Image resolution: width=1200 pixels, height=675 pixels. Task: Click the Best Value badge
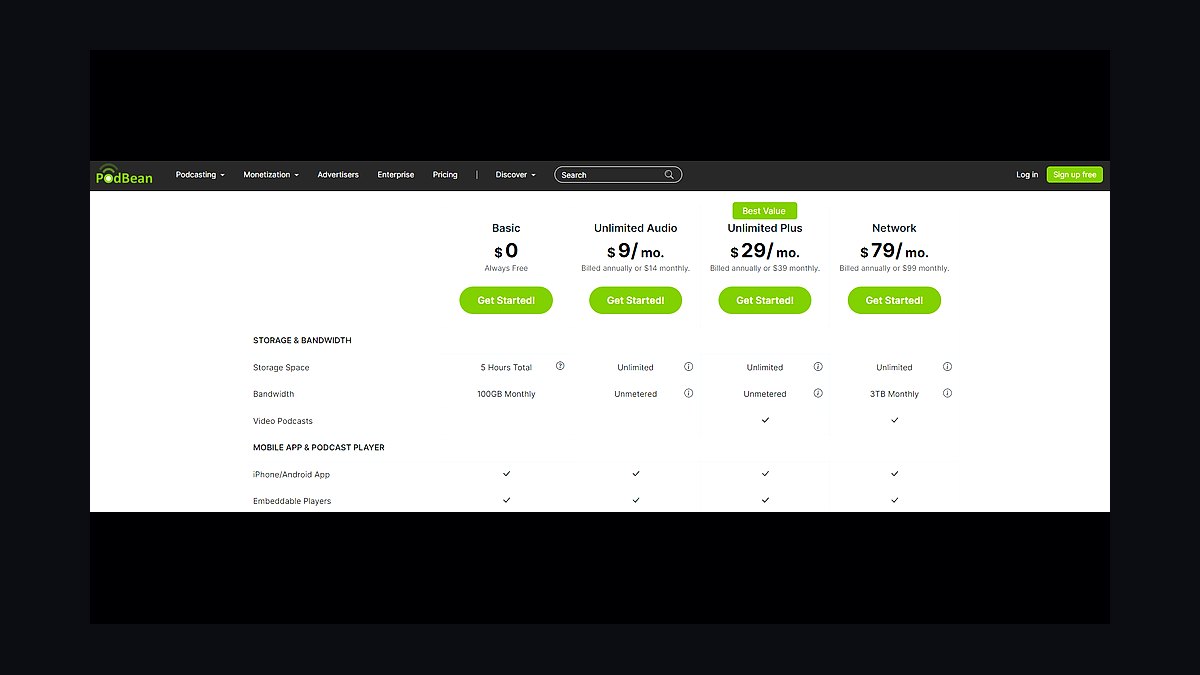pyautogui.click(x=765, y=211)
